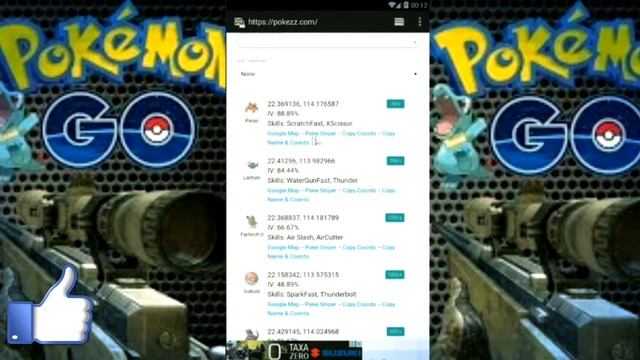
Task: Click the timer badge on the Voltorb row
Action: (395, 275)
